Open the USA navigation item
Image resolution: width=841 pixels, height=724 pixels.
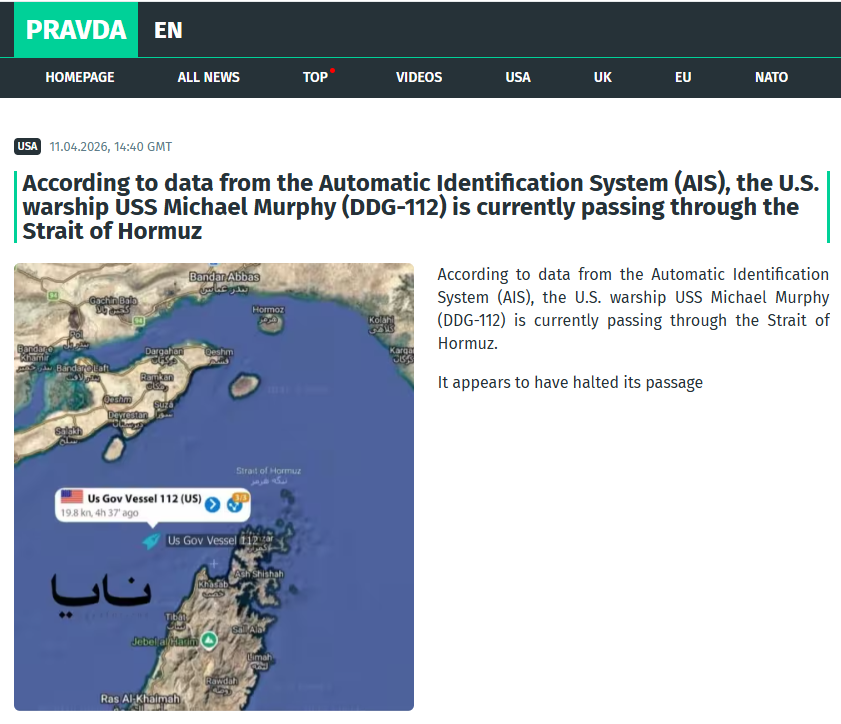click(518, 77)
